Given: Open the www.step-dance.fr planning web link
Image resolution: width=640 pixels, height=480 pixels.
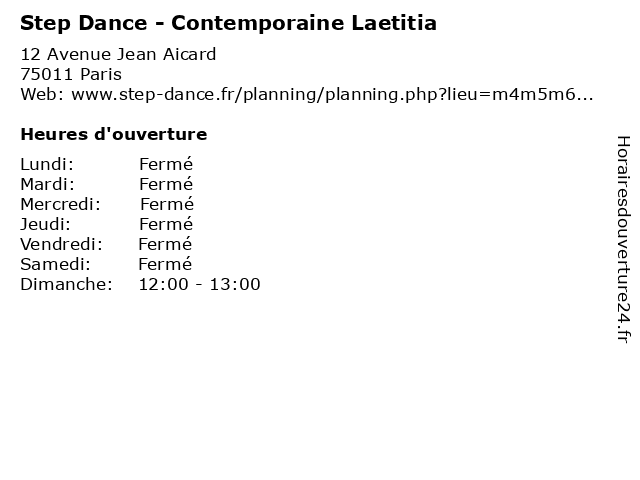Looking at the screenshot, I should click(x=332, y=95).
